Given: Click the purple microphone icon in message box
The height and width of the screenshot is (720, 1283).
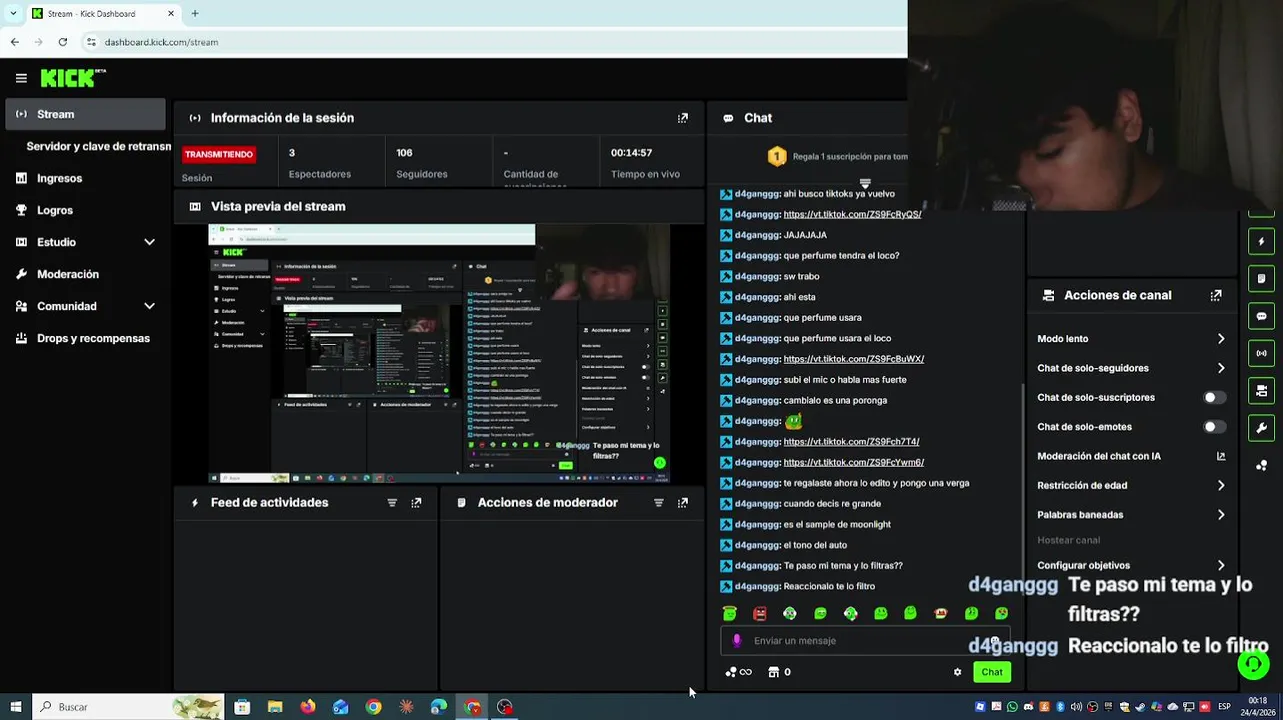Looking at the screenshot, I should [x=737, y=641].
